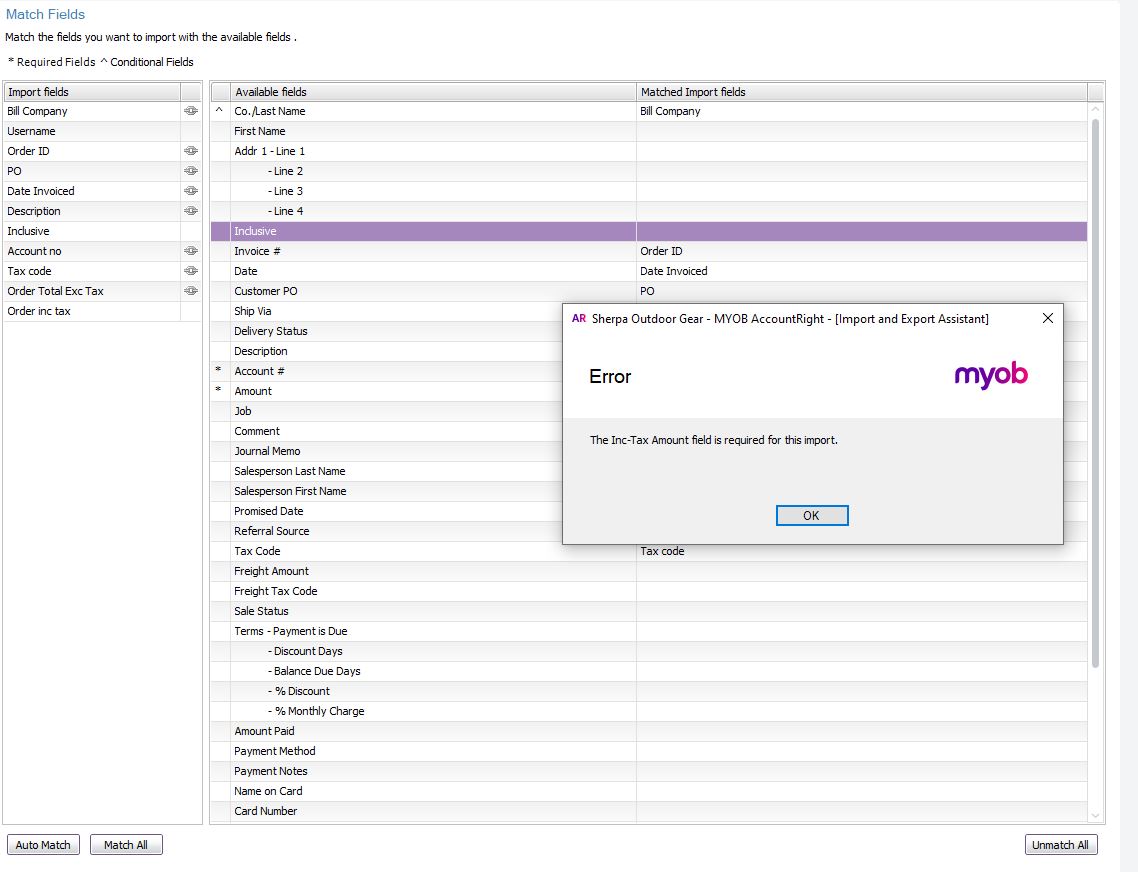The height and width of the screenshot is (872, 1138).
Task: Click OK to dismiss the error
Action: tap(811, 516)
